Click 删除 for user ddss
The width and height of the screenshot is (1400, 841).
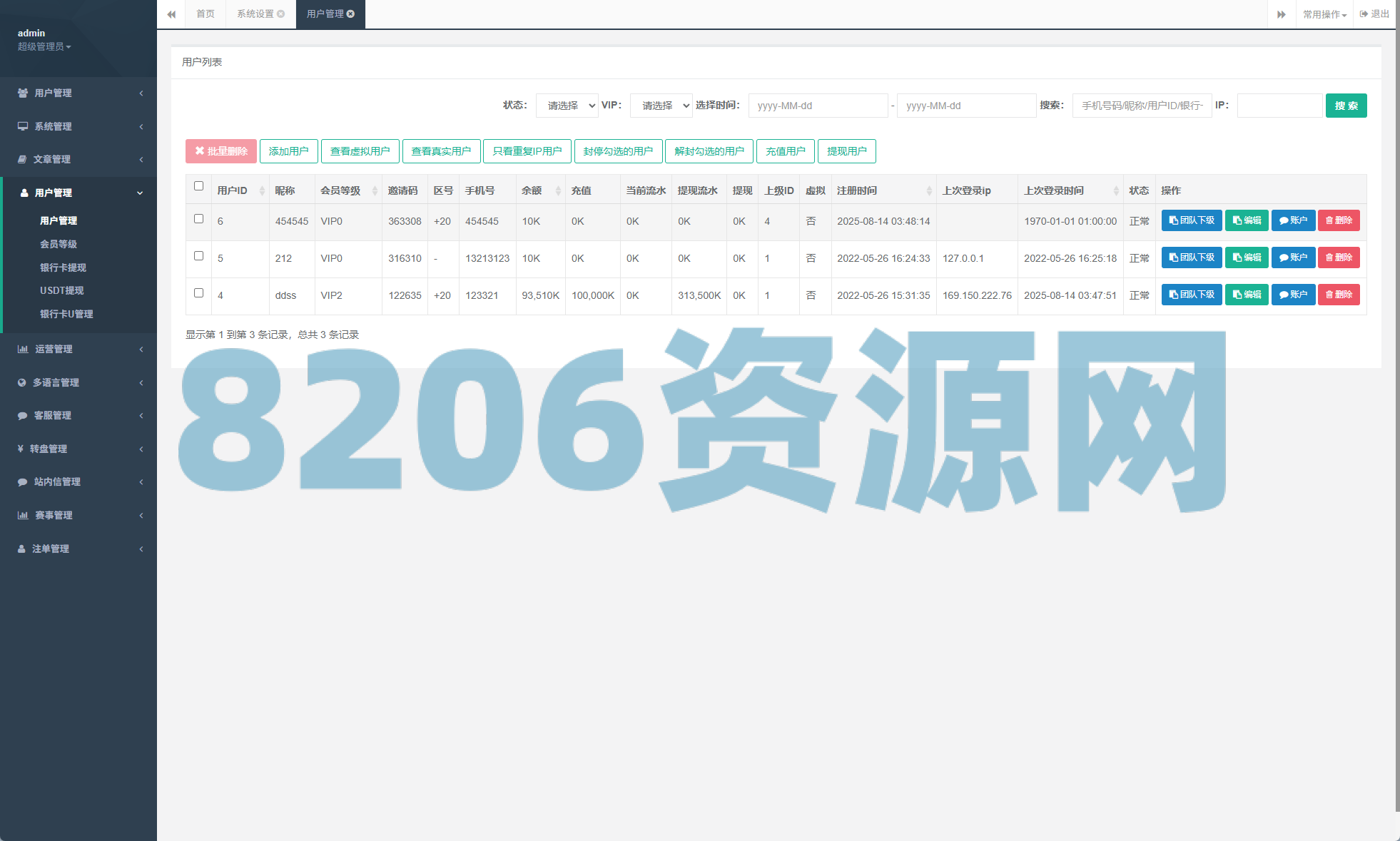(x=1339, y=295)
